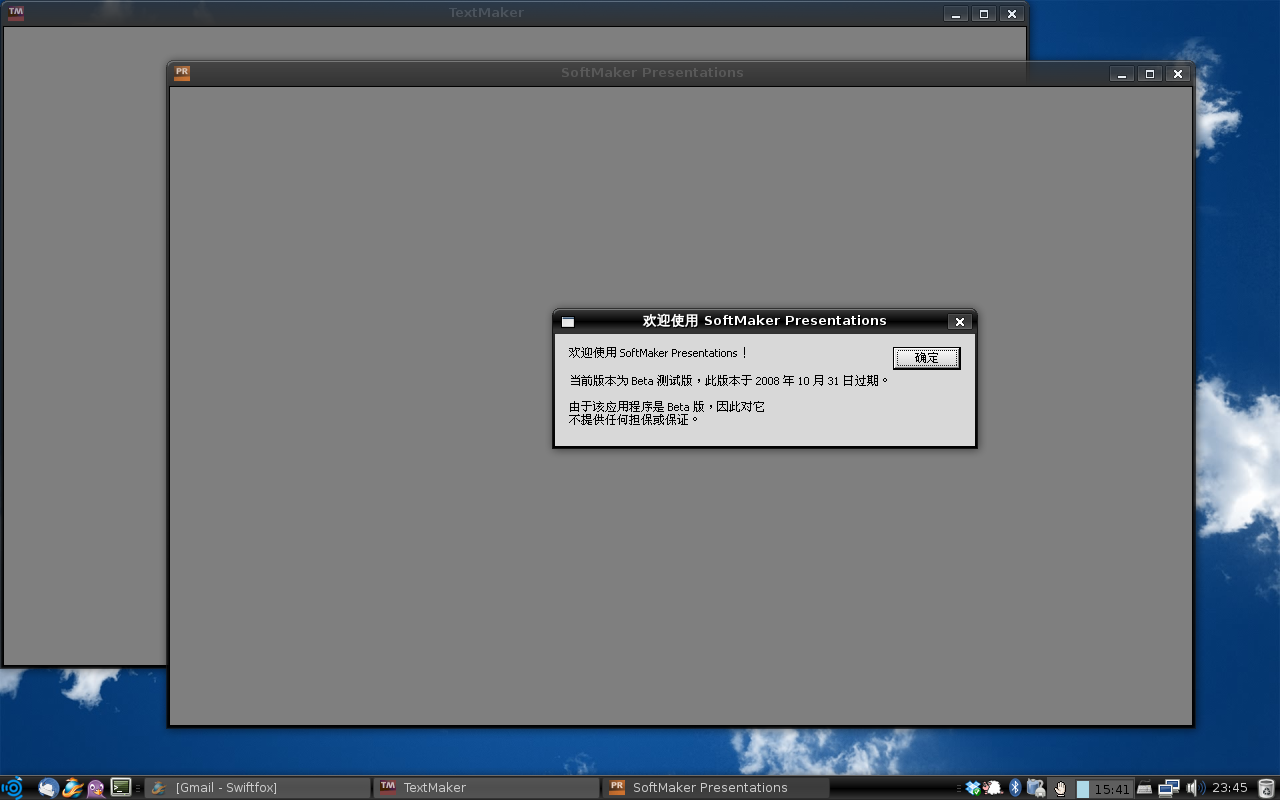The height and width of the screenshot is (800, 1280).
Task: Click the TM icon in TextMaker title bar
Action: click(16, 14)
